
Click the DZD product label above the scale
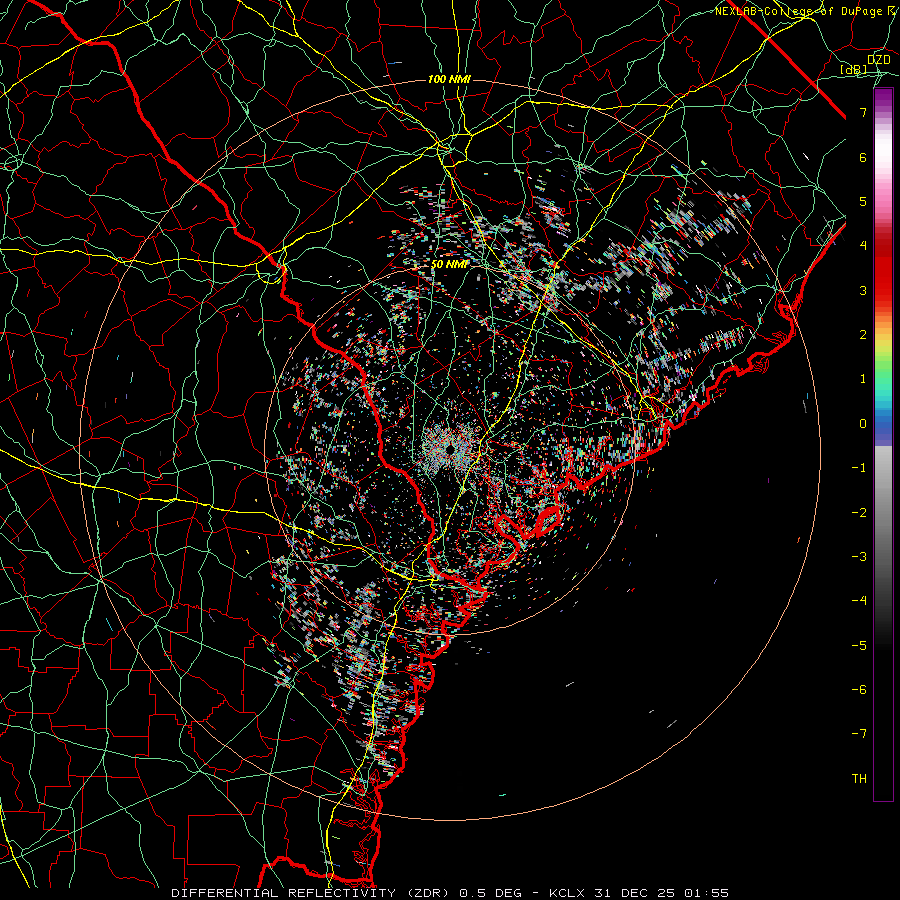click(878, 59)
